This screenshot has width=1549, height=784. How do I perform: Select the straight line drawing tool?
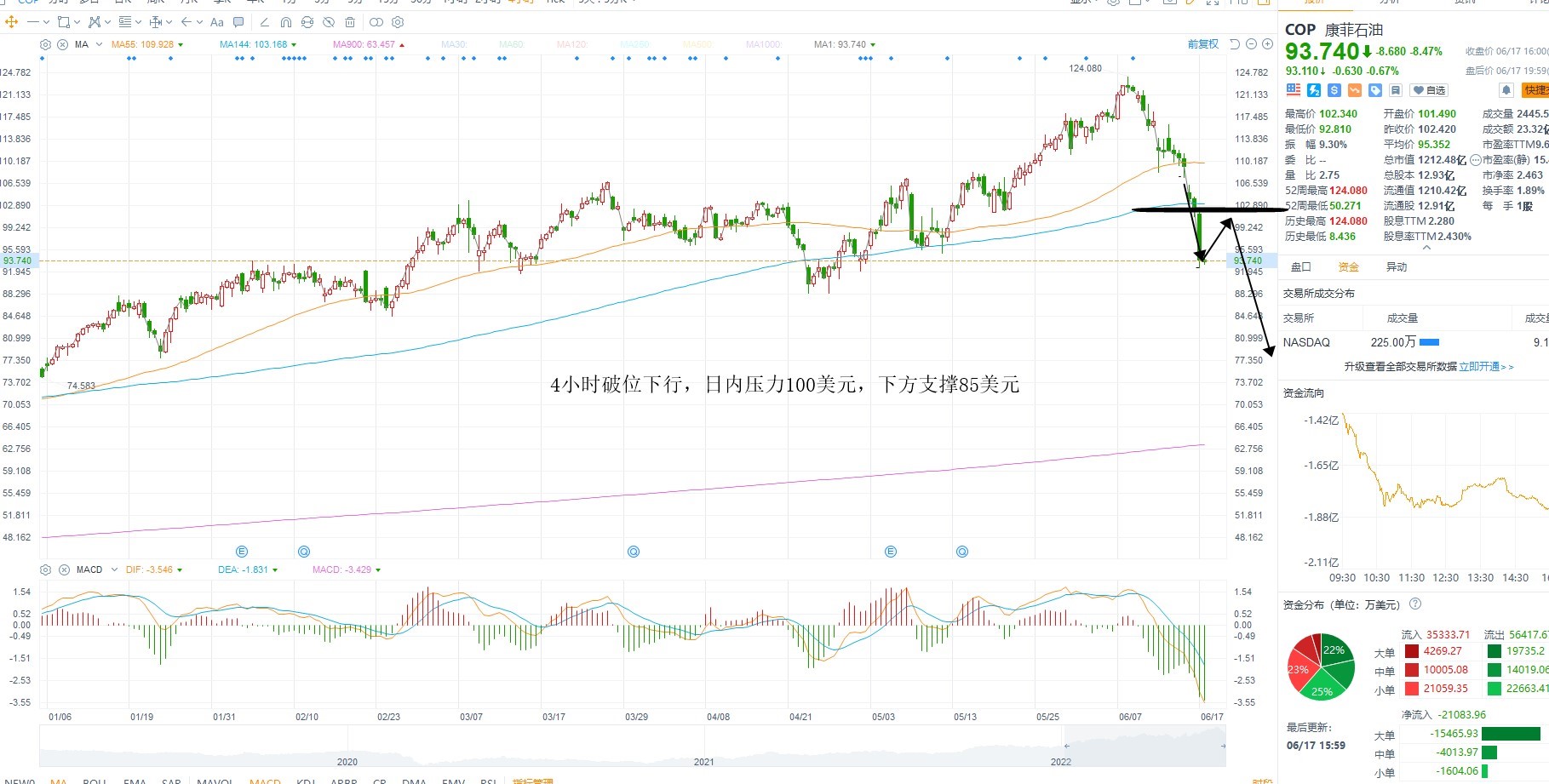(x=33, y=22)
